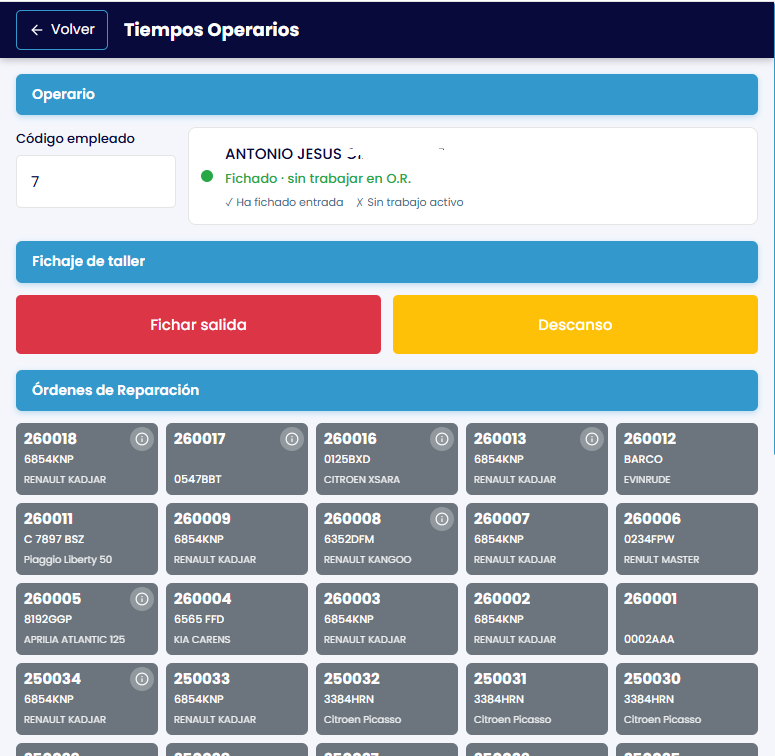This screenshot has height=756, width=775.
Task: Select order 260011 Piaggio Liberty 50
Action: [87, 539]
